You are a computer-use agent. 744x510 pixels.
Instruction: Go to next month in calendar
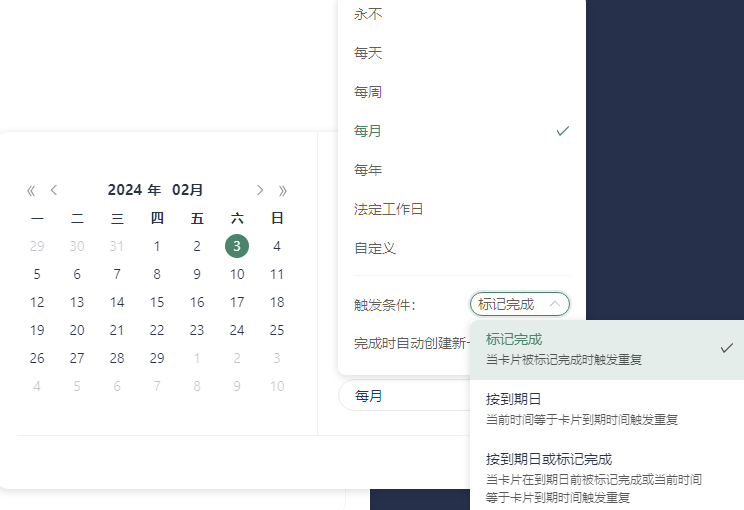point(260,190)
